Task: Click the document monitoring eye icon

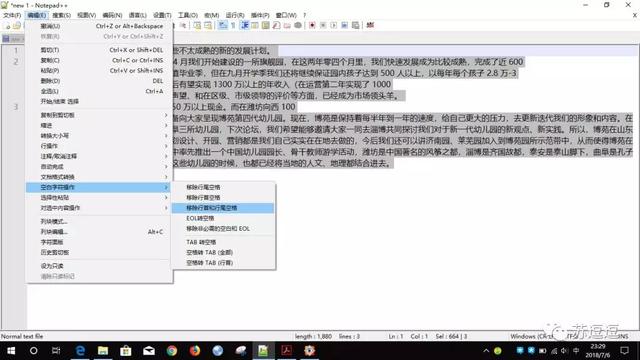Action: [x=298, y=25]
